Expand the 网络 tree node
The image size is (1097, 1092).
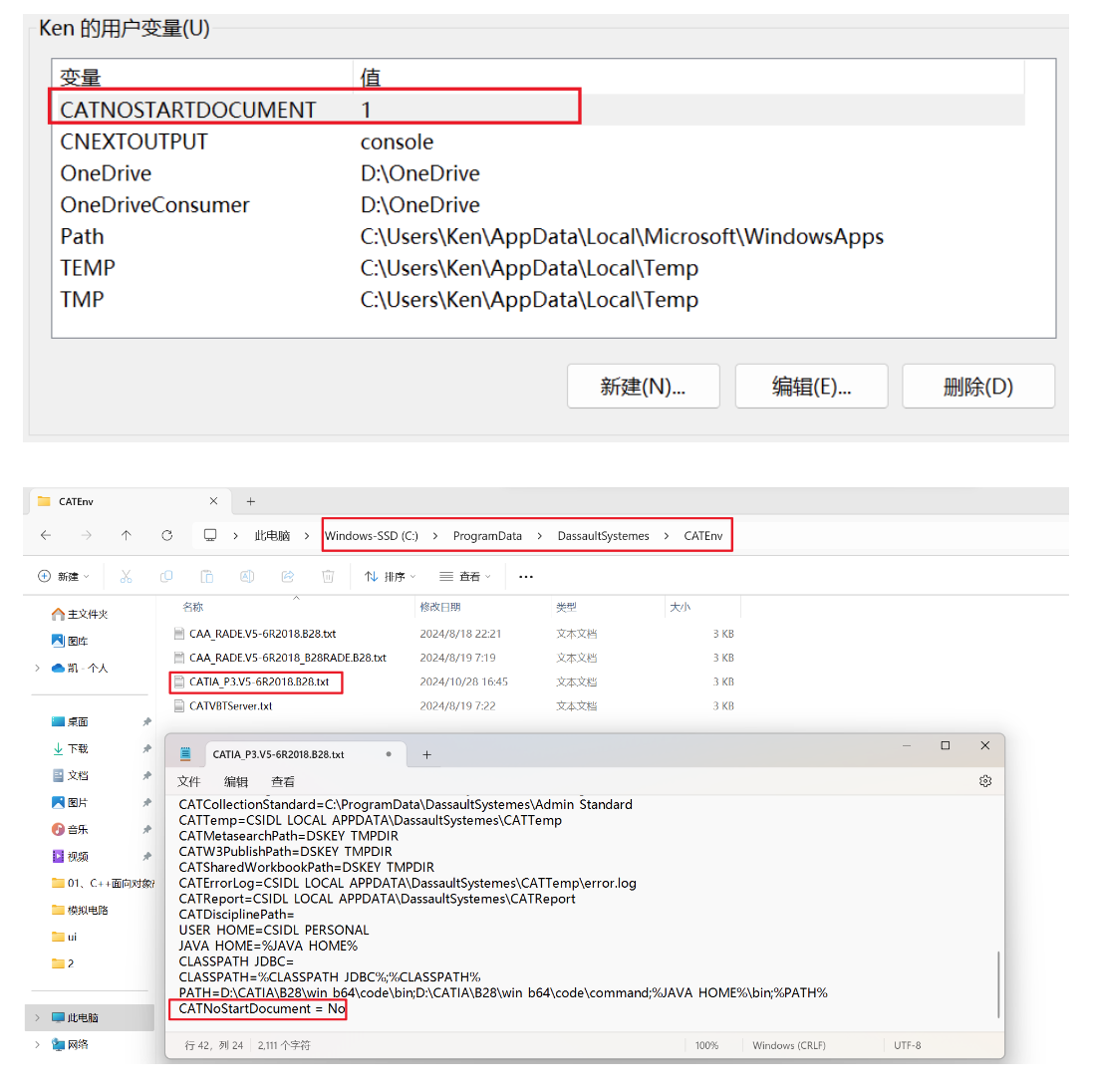pyautogui.click(x=37, y=1044)
